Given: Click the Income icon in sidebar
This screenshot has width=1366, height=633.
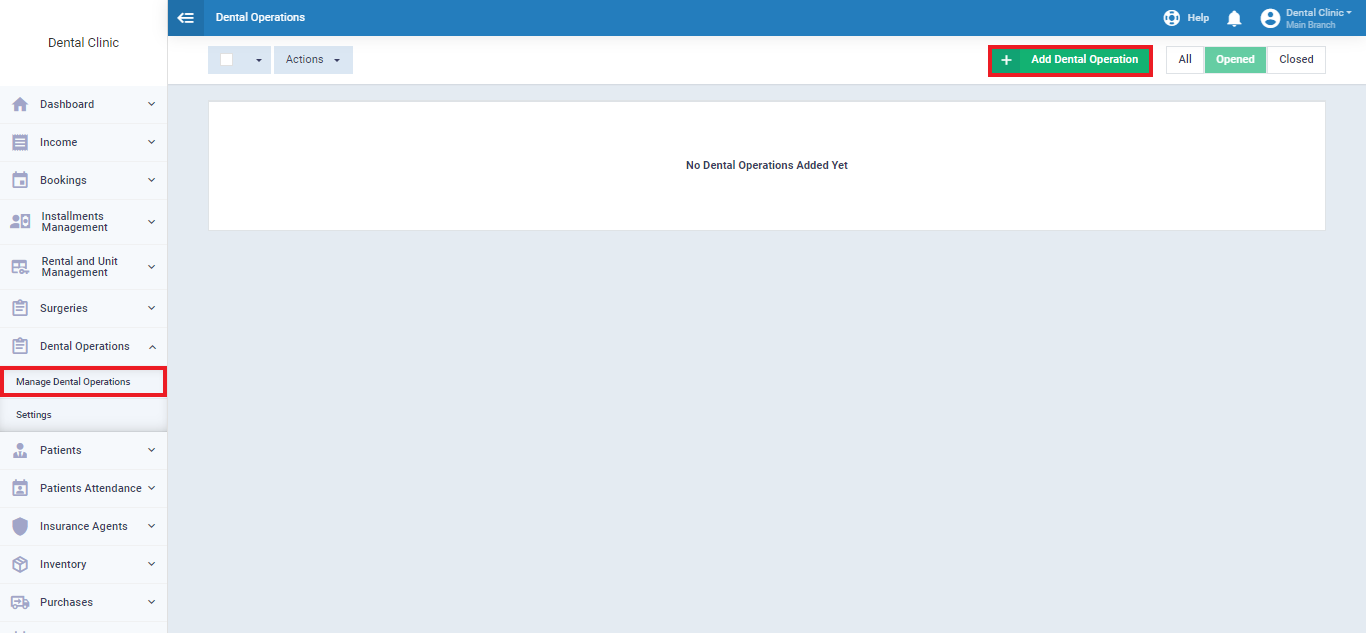Looking at the screenshot, I should pyautogui.click(x=20, y=142).
